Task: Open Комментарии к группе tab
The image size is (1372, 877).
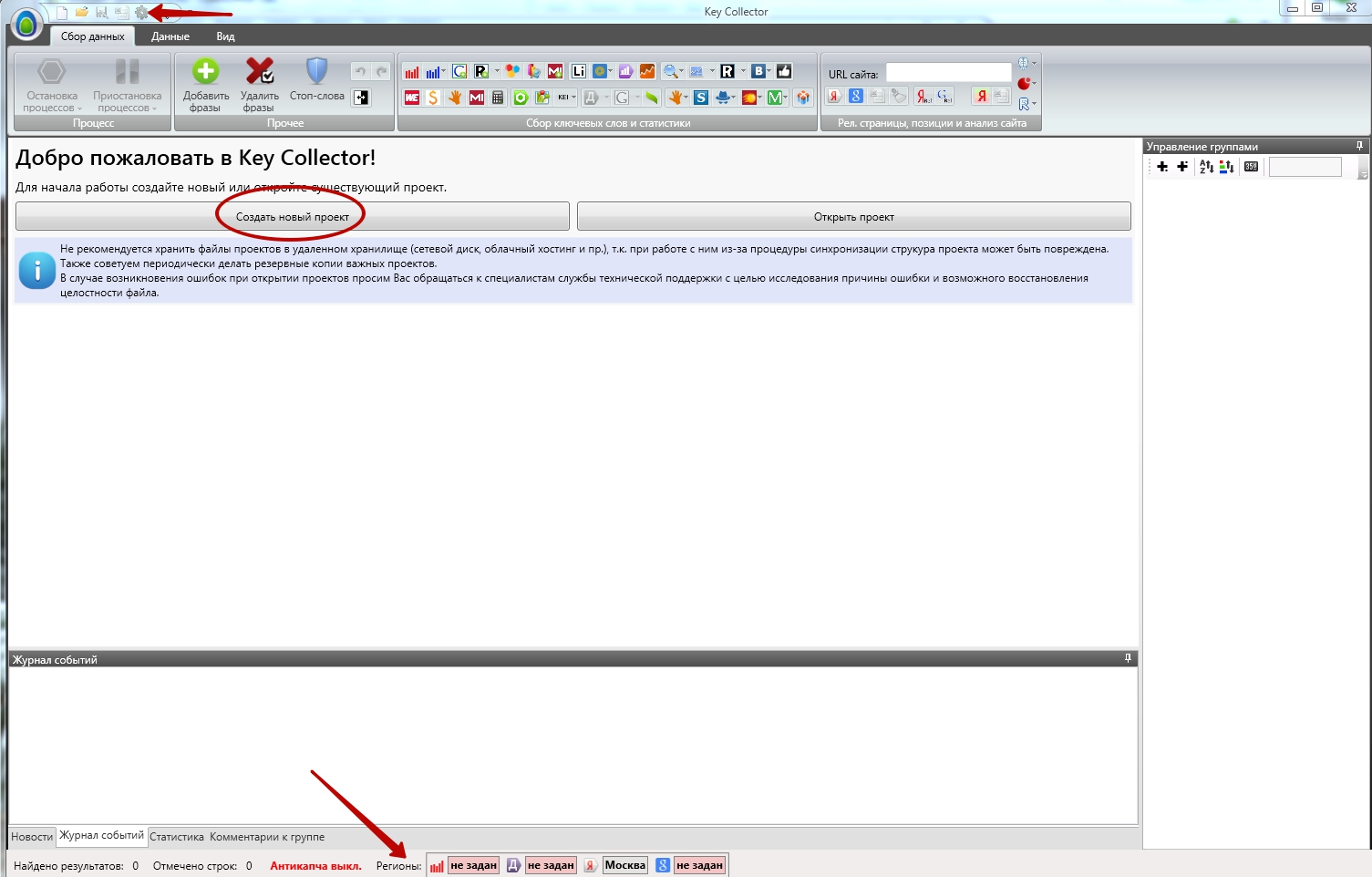Action: (267, 837)
